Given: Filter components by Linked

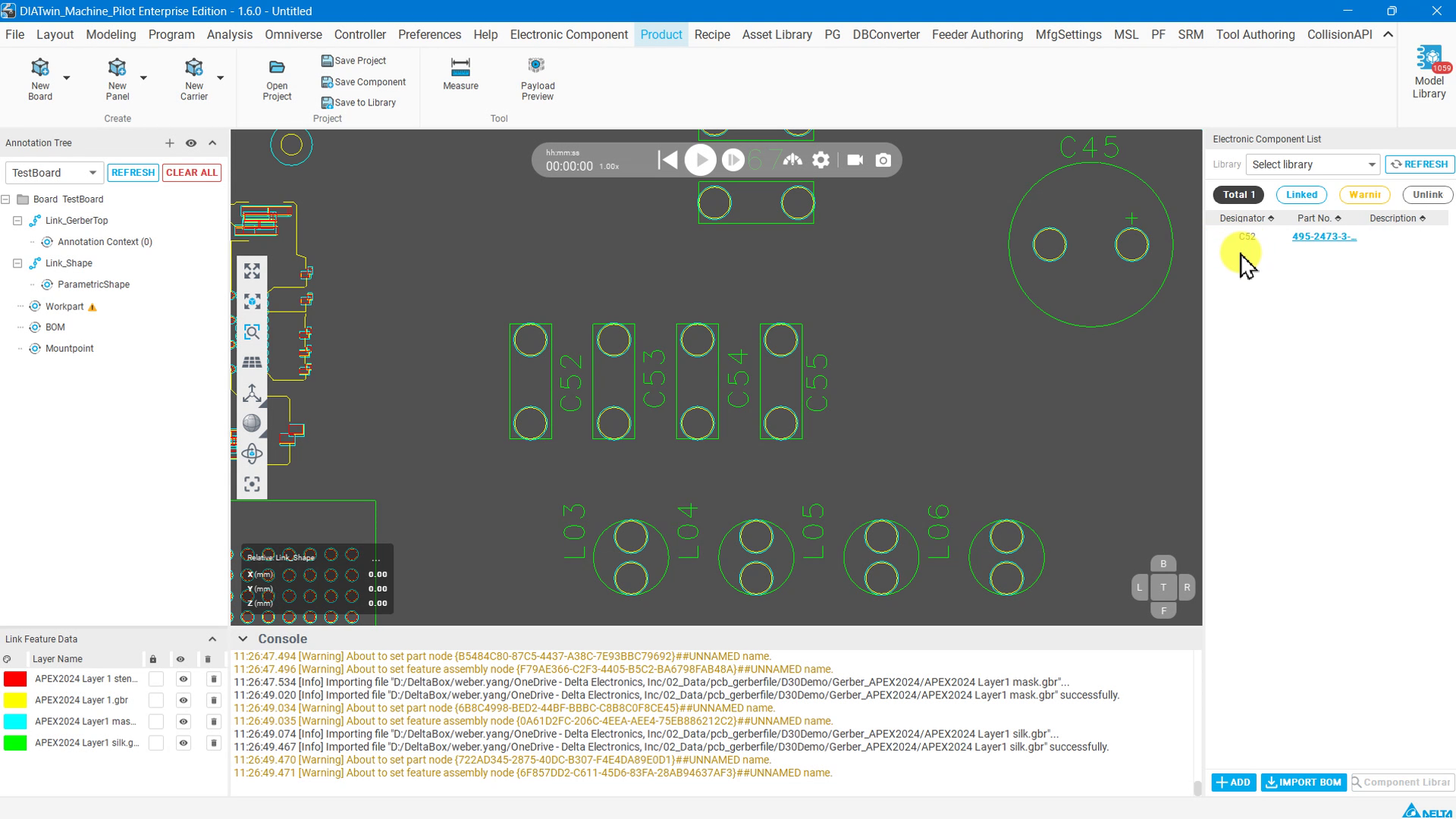Looking at the screenshot, I should click(x=1301, y=195).
